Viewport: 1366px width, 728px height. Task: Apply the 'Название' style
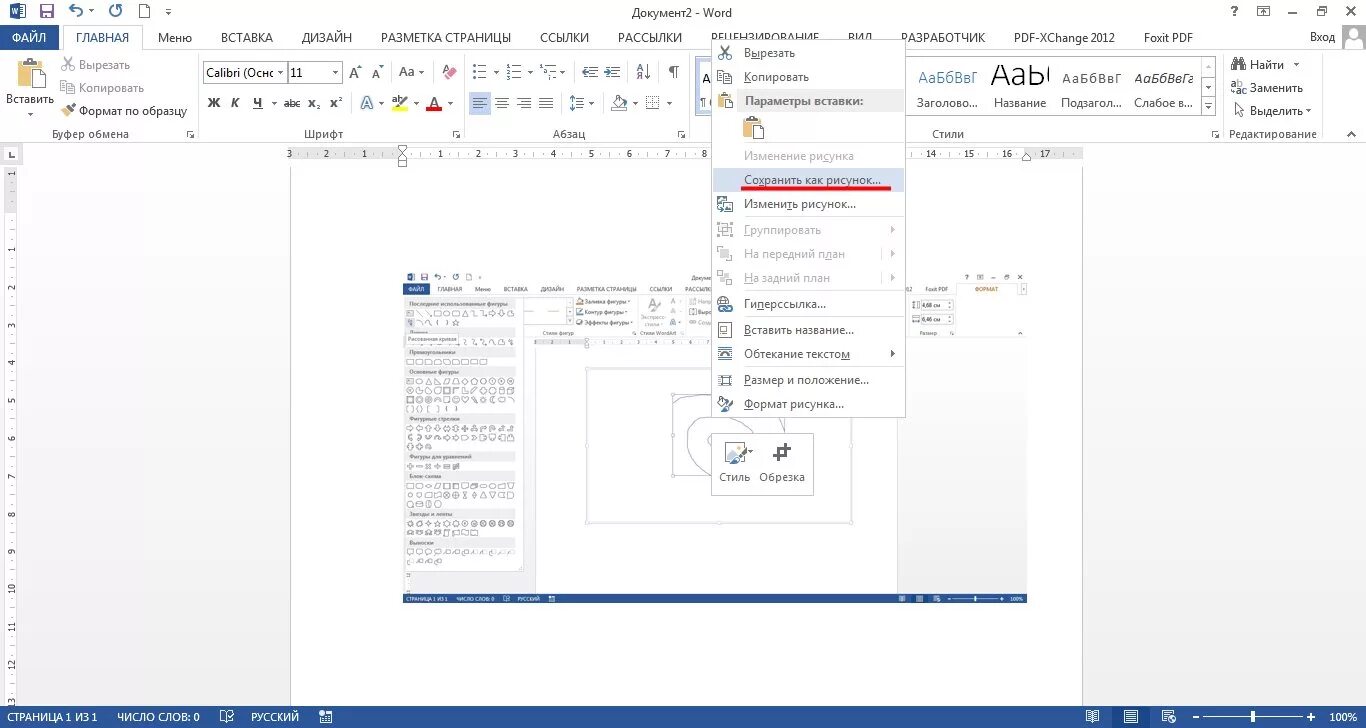point(1020,87)
